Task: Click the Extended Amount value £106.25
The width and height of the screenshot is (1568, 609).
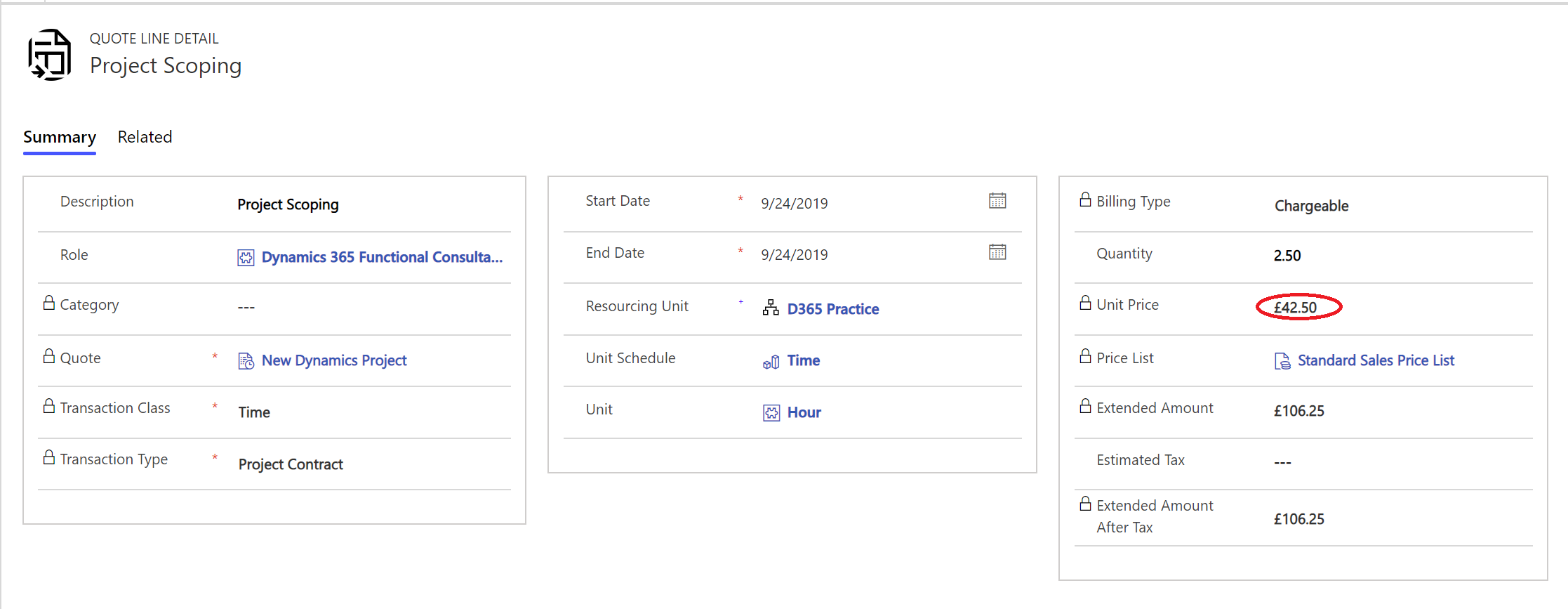Action: click(x=1299, y=411)
